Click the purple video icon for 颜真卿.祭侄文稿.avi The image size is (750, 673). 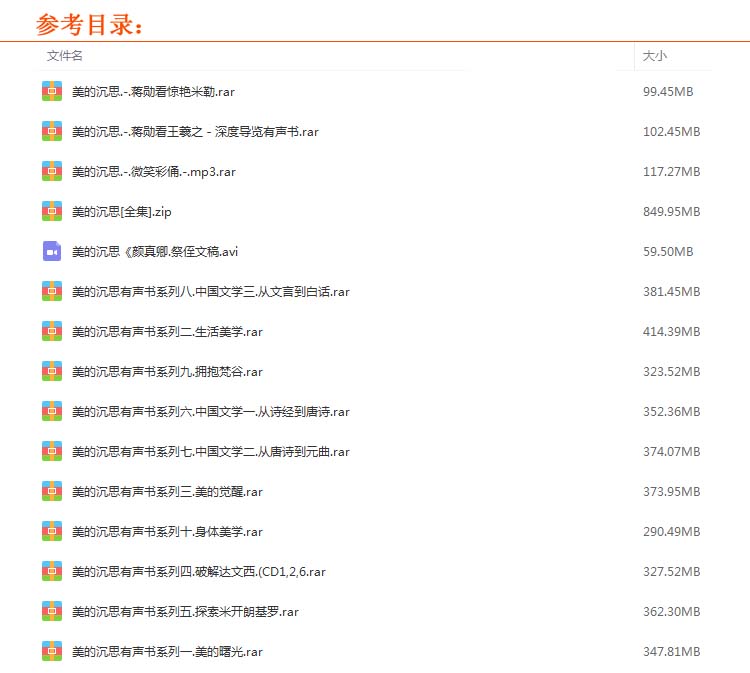point(52,251)
